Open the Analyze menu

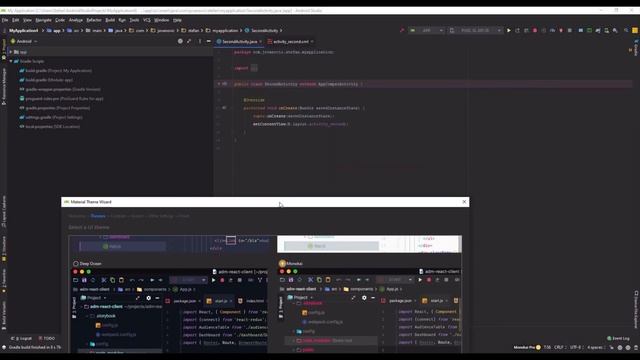click(x=76, y=20)
